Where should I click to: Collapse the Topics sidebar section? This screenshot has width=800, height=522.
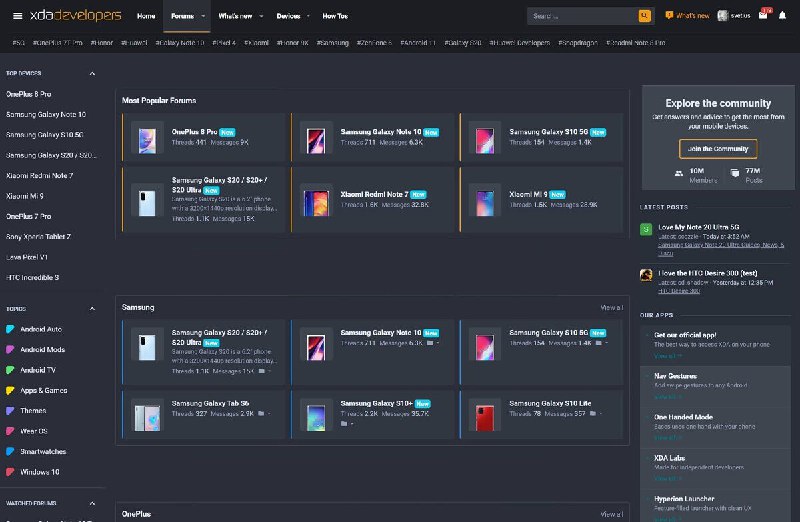point(92,309)
